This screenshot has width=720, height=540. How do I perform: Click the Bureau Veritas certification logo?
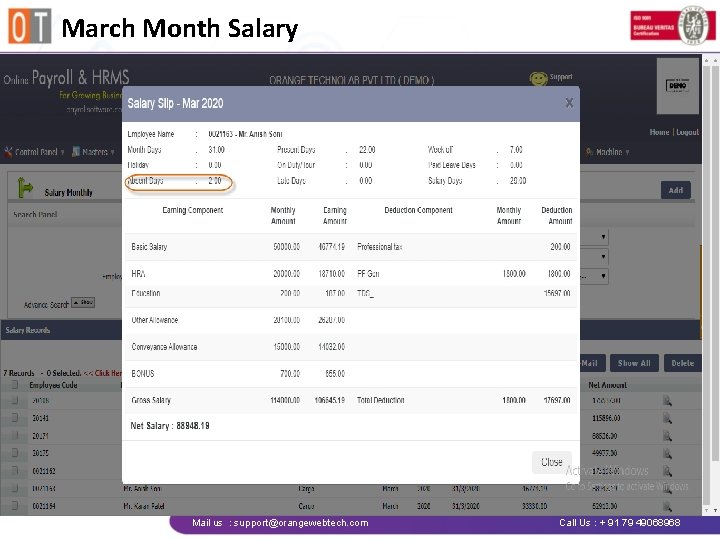[673, 26]
